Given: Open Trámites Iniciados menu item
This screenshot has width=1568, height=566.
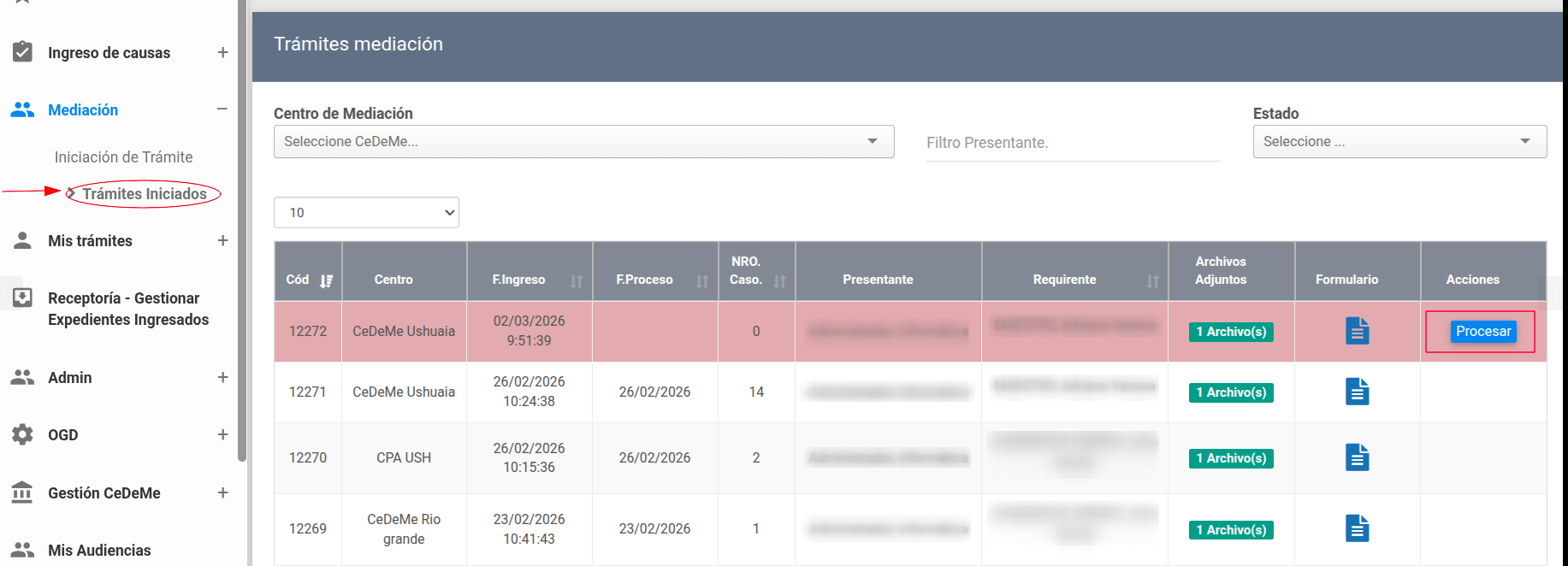Looking at the screenshot, I should (x=144, y=194).
